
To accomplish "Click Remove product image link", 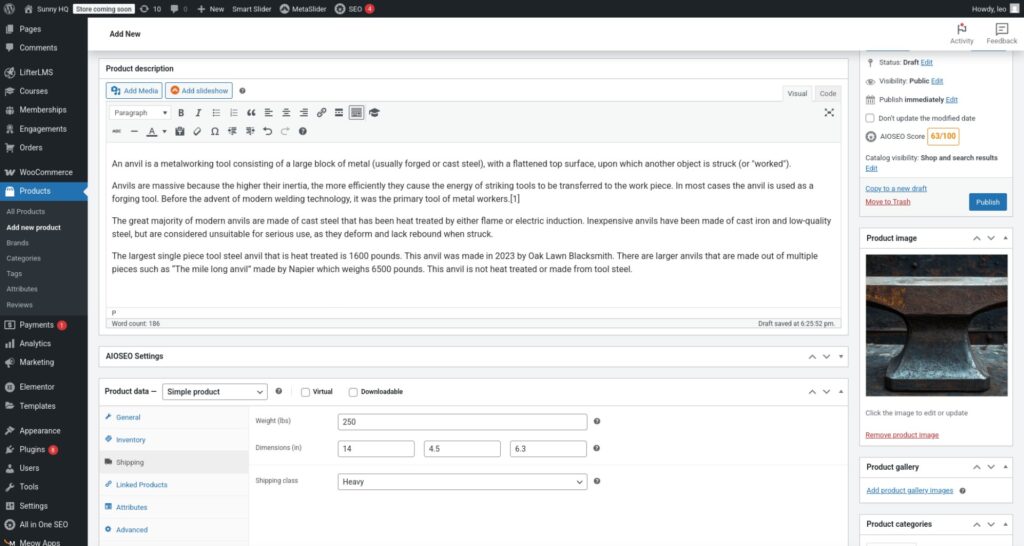I will point(902,435).
